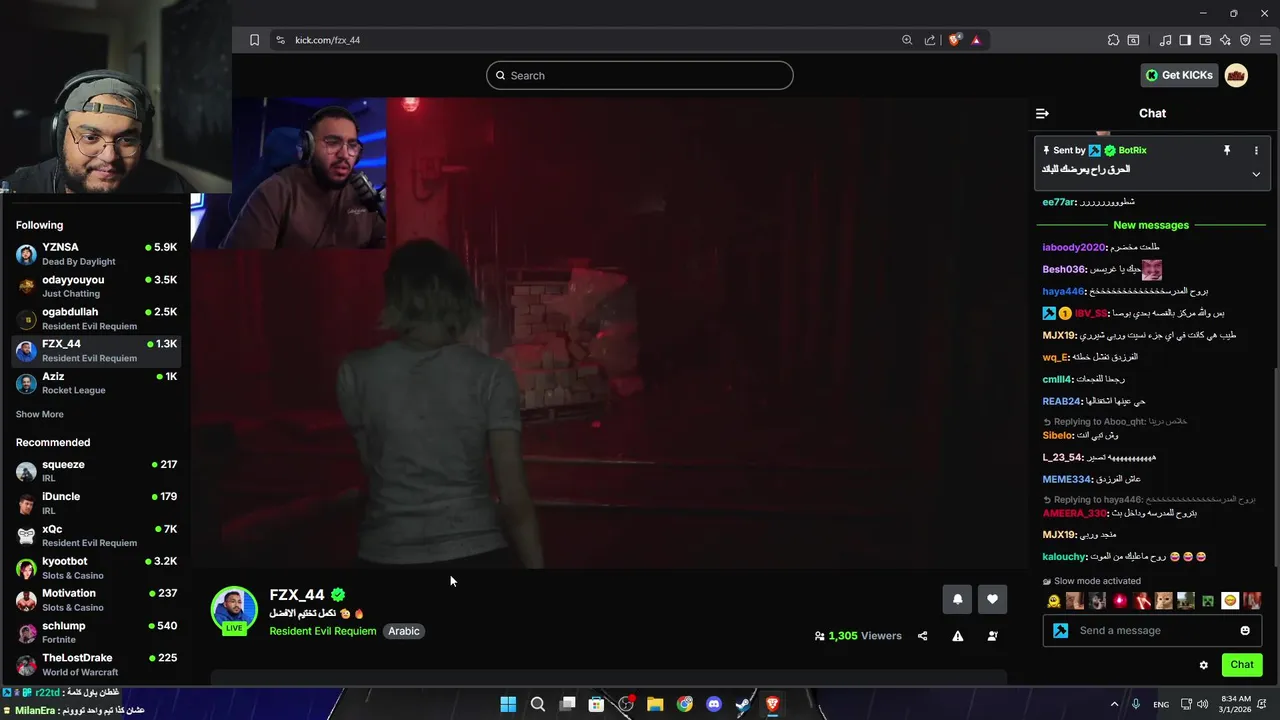Open squeeze recommended channel

(95, 471)
